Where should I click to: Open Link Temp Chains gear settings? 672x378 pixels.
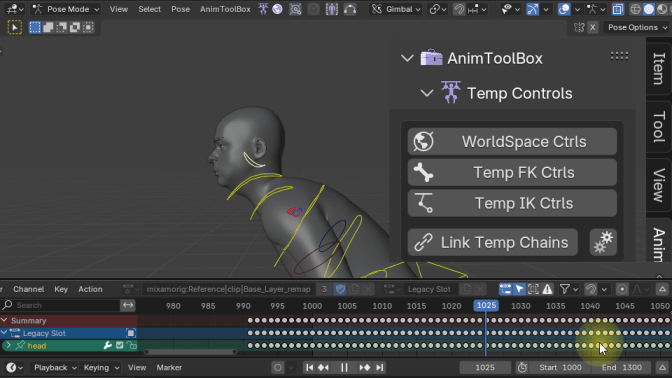pyautogui.click(x=603, y=242)
